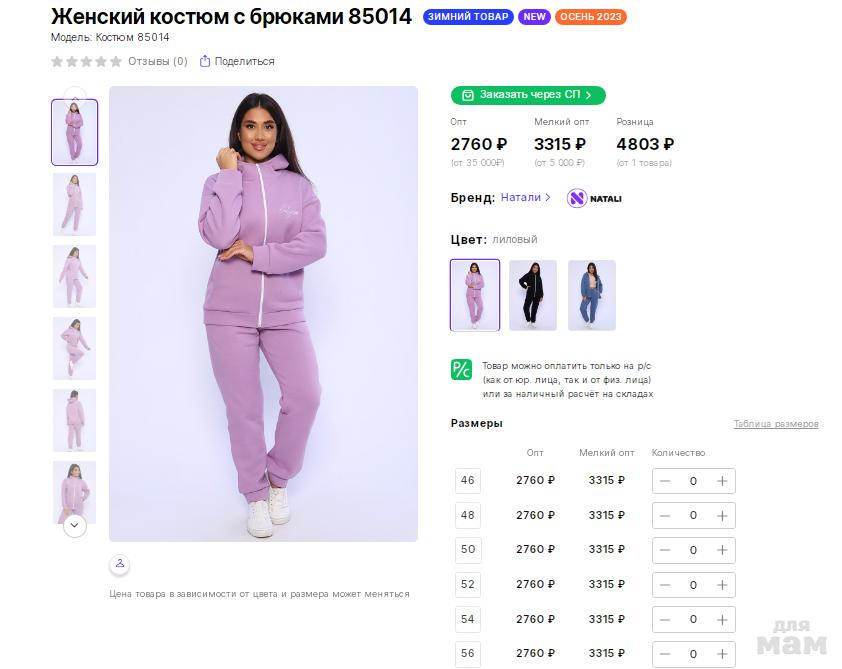Select the second product thumbnail in gallery
The height and width of the screenshot is (669, 842).
[x=74, y=204]
